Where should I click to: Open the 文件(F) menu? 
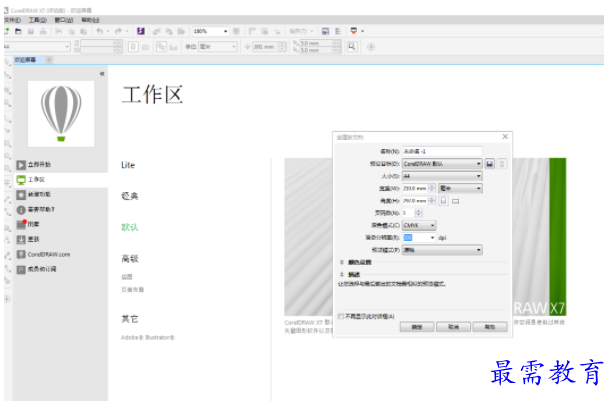(12, 20)
